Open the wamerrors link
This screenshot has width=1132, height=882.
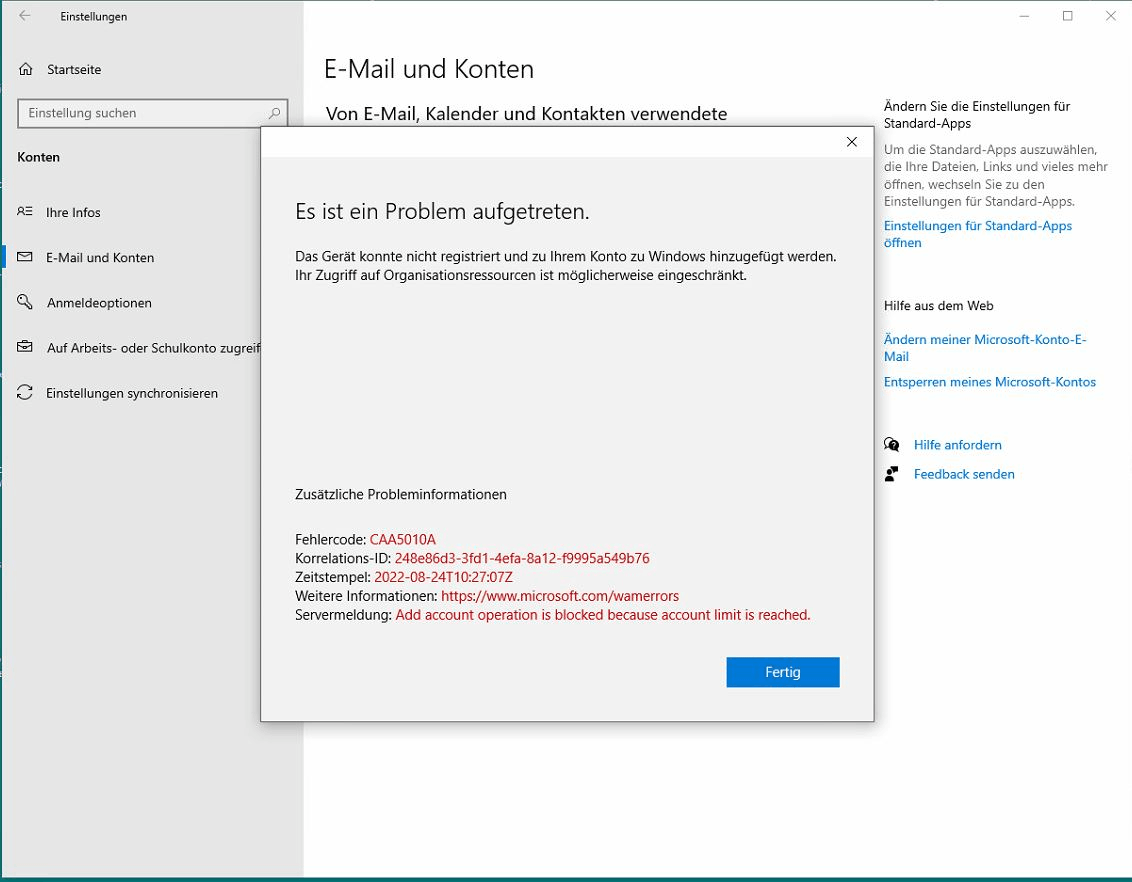pyautogui.click(x=560, y=596)
